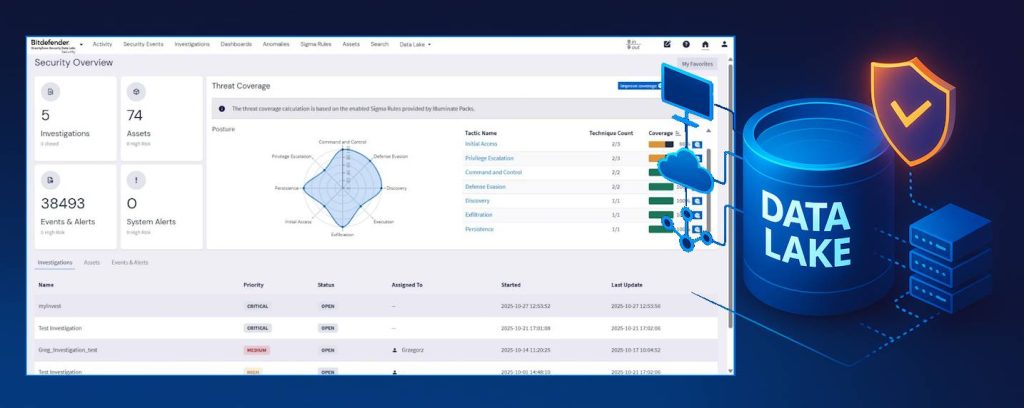Open the Privilege Escalation tactic link
The height and width of the screenshot is (408, 1024).
tap(488, 158)
